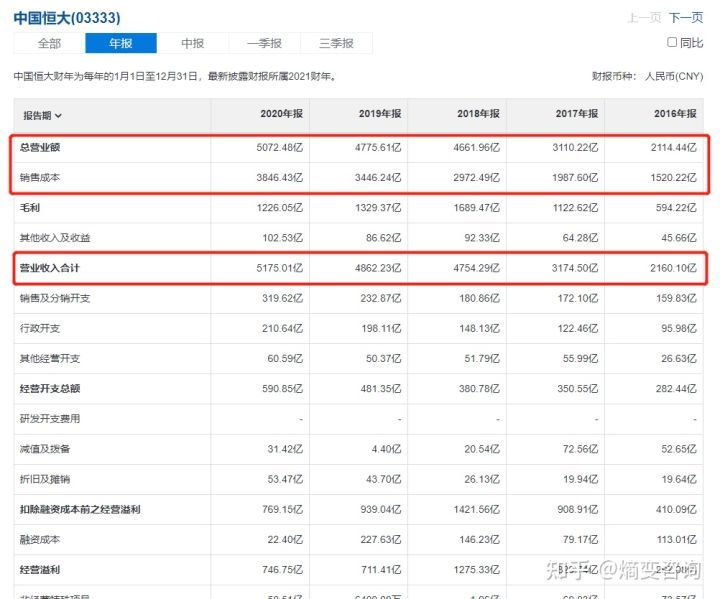The height and width of the screenshot is (599, 720).
Task: Click the 营业收入合计 row label
Action: coord(50,268)
